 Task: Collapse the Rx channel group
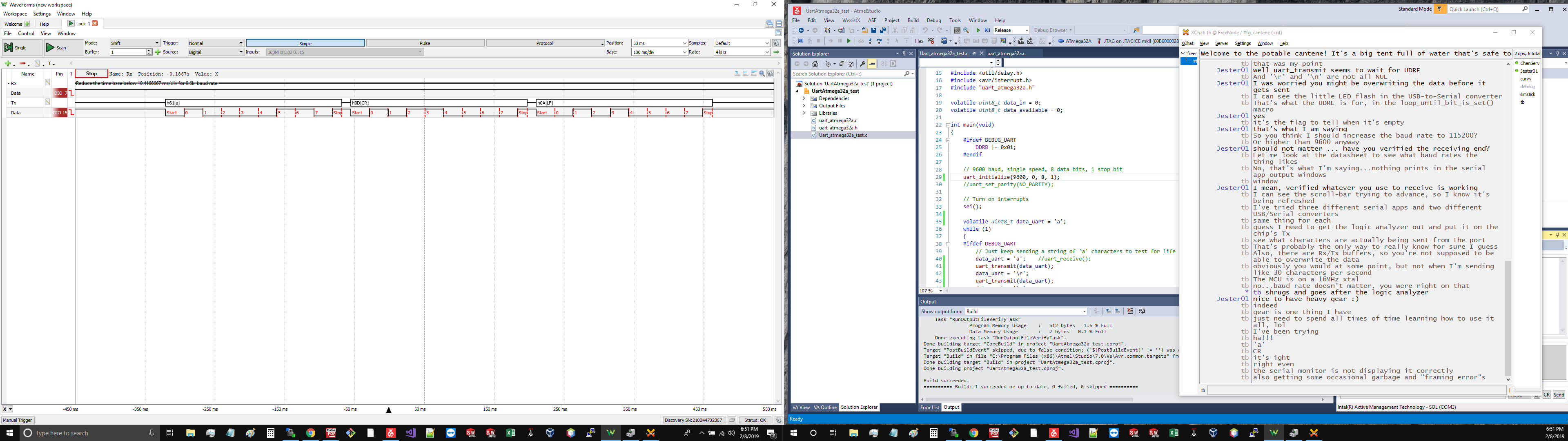pos(9,83)
